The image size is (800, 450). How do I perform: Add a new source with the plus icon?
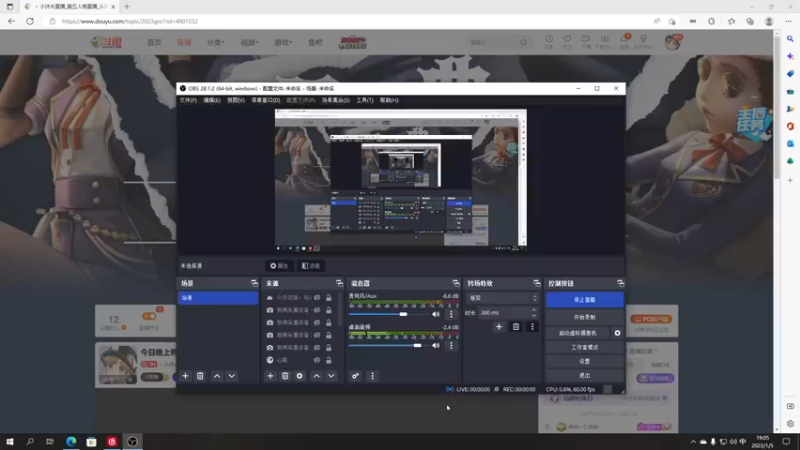coord(270,376)
